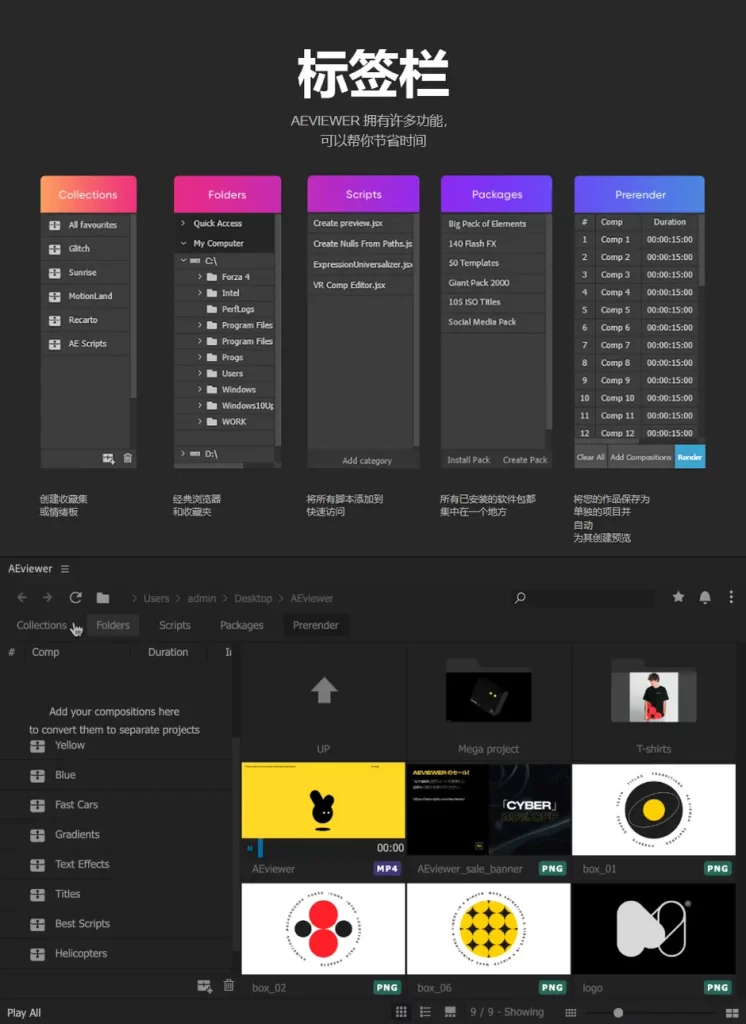The height and width of the screenshot is (1024, 746).
Task: Open the Packages tab in AEviewer
Action: coord(242,625)
